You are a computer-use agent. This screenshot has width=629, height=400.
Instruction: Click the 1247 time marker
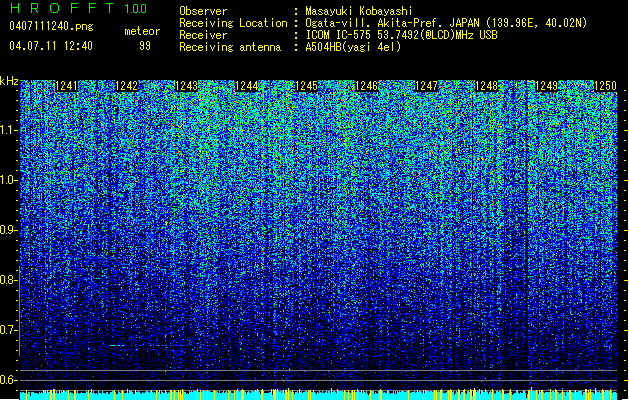(426, 86)
